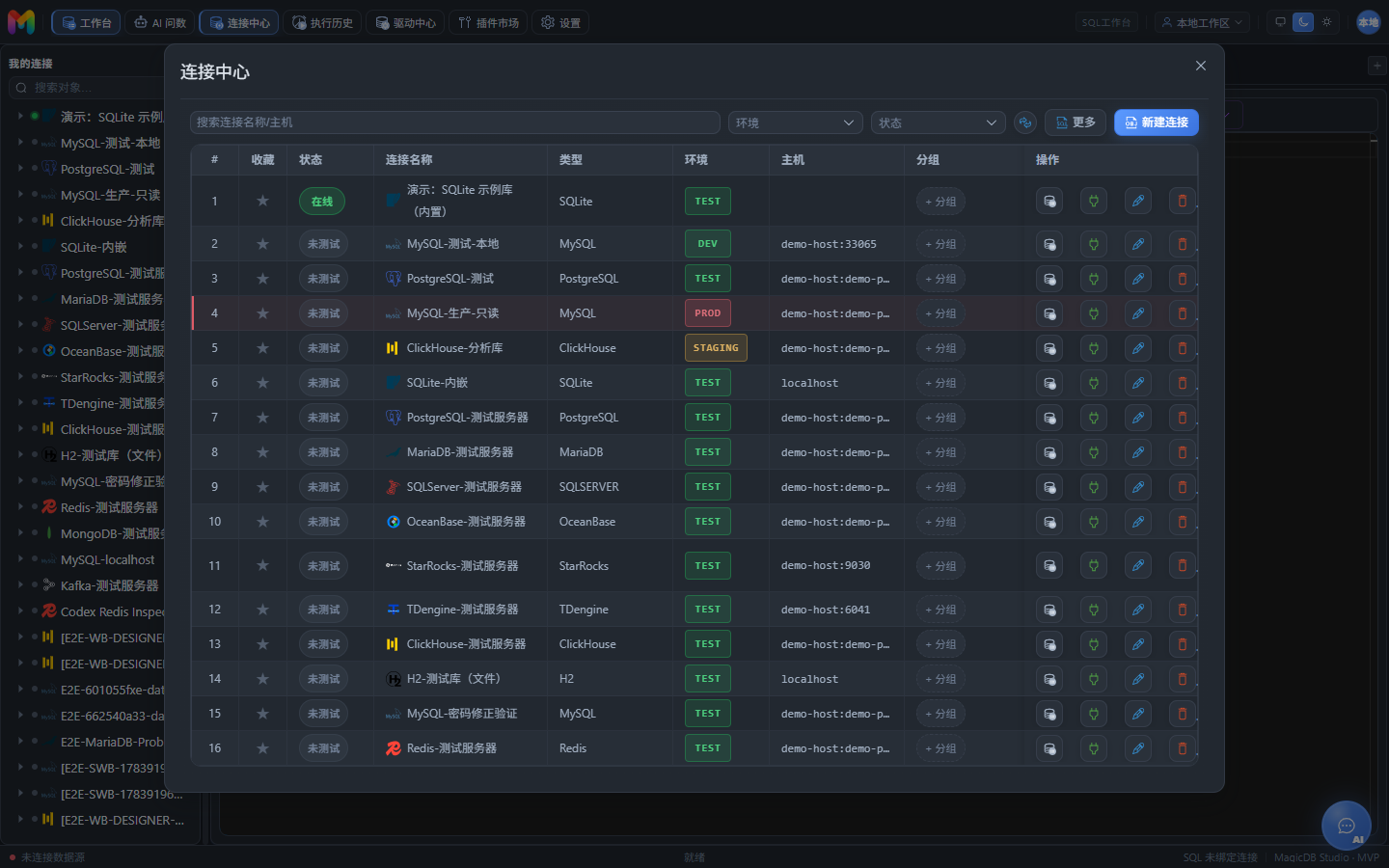Toggle favorite star for OceanBase-测试服务器 row
Viewport: 1389px width, 868px height.
click(x=262, y=522)
